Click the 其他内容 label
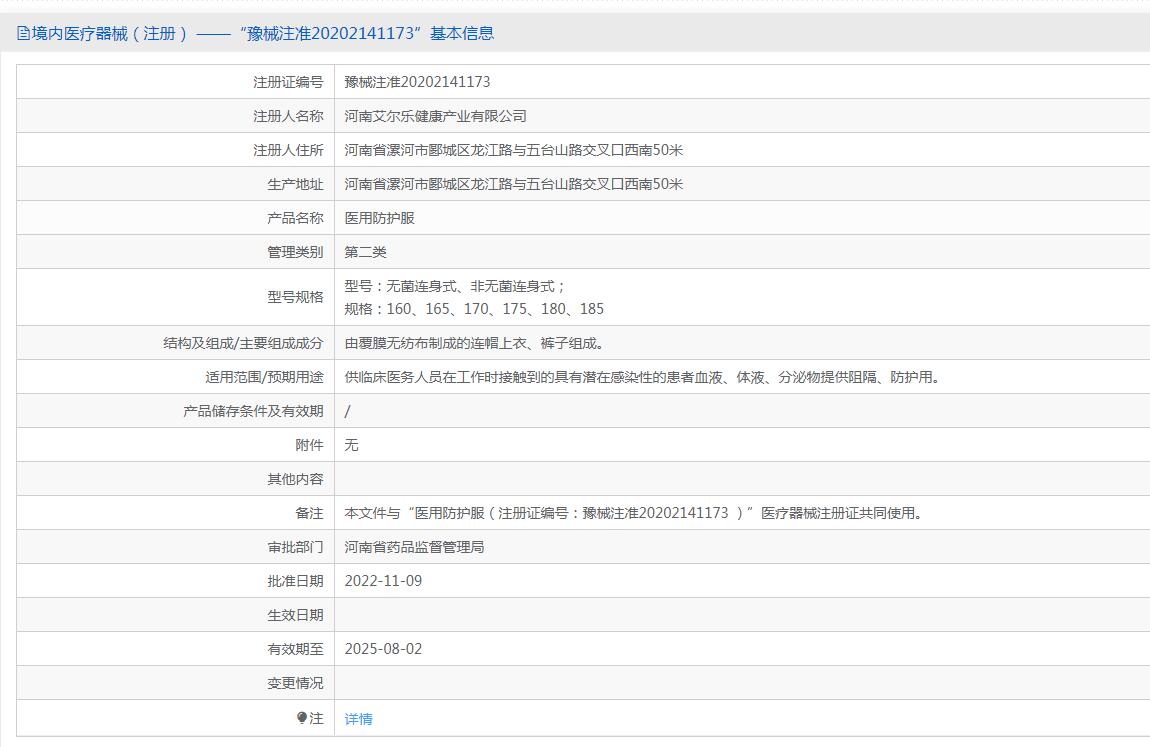The width and height of the screenshot is (1150, 747). [x=295, y=479]
